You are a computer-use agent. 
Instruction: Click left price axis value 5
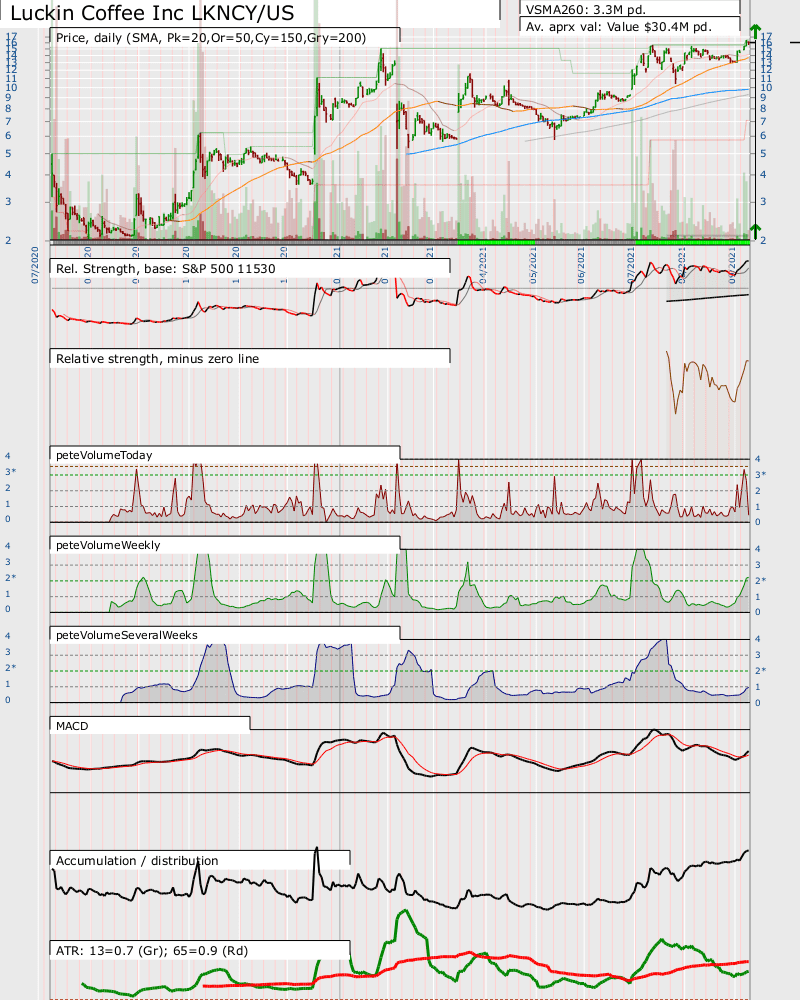click(8, 153)
